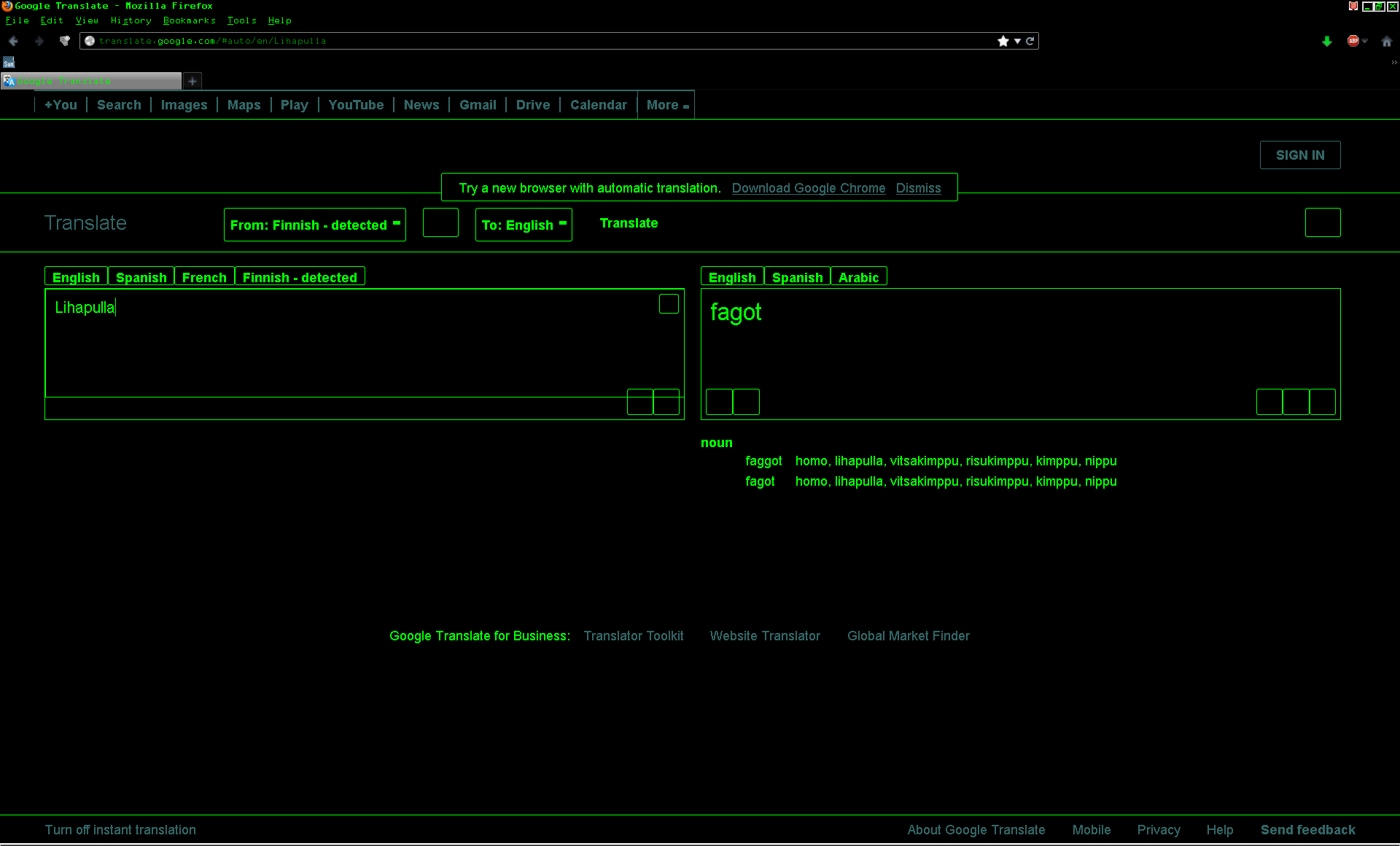Select the Spanish source language tab
Viewport: 1400px width, 846px height.
[x=141, y=277]
